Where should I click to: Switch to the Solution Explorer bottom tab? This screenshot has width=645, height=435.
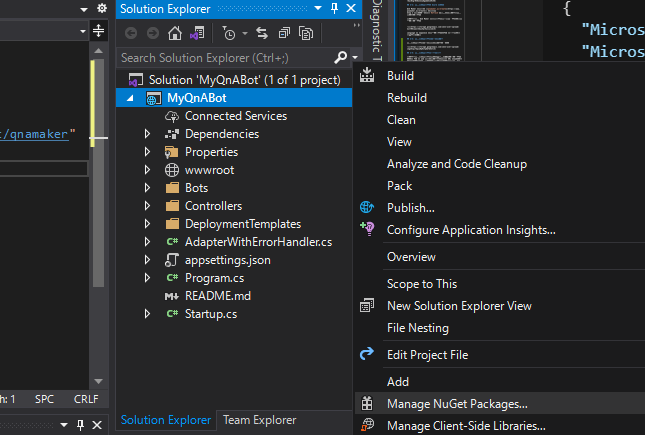pyautogui.click(x=166, y=420)
